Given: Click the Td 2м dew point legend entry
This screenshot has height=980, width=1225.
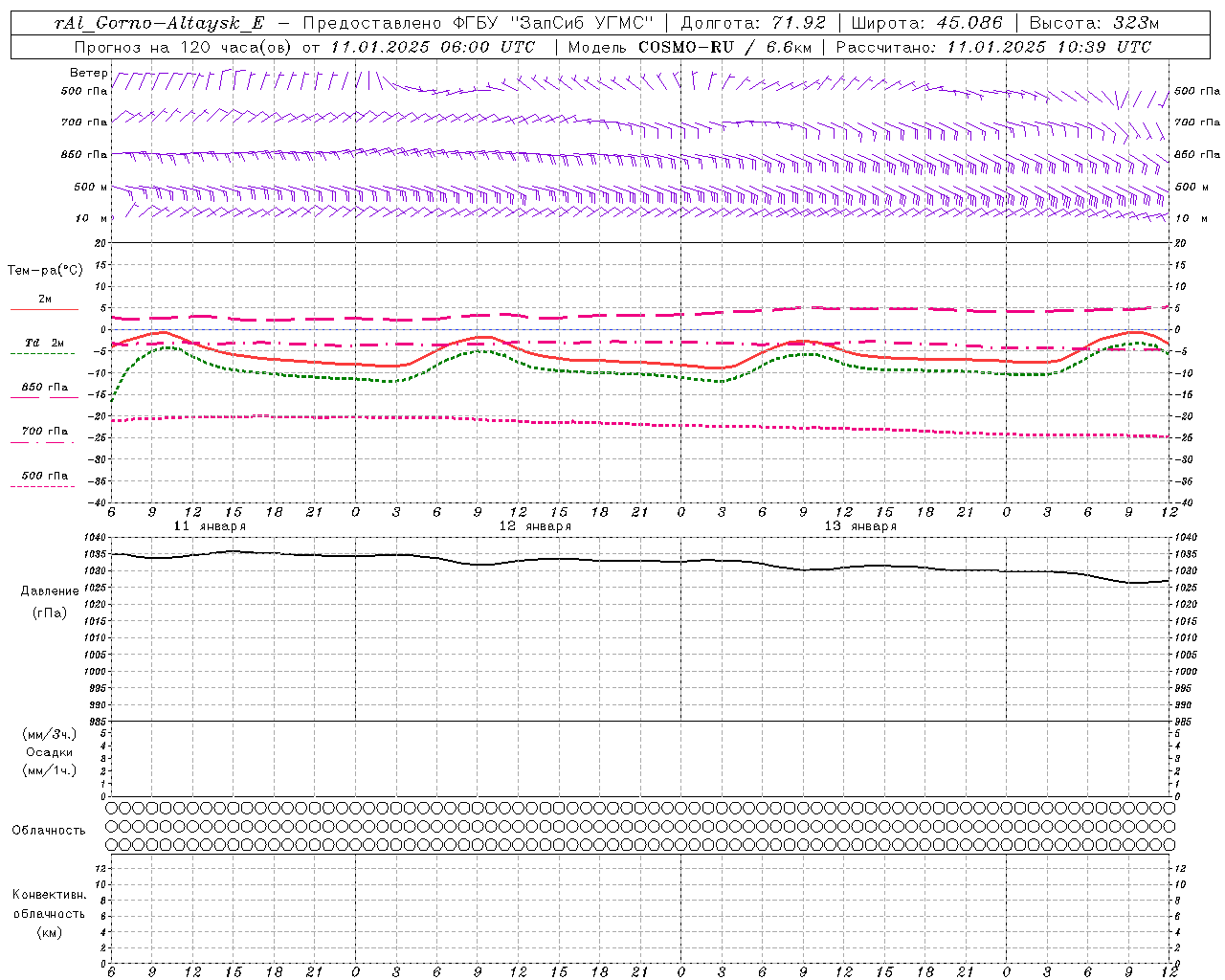Looking at the screenshot, I should (x=45, y=343).
